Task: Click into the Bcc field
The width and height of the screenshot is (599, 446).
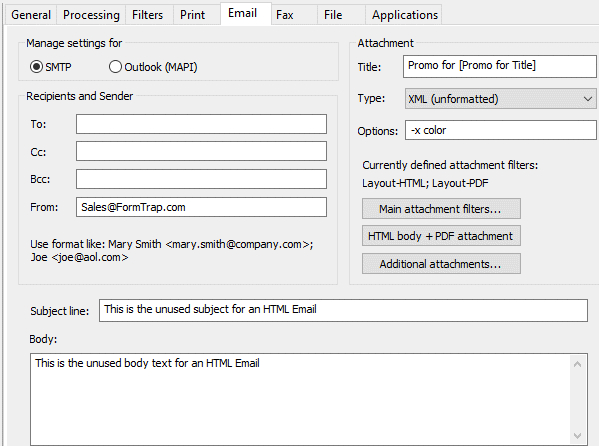Action: pyautogui.click(x=201, y=179)
